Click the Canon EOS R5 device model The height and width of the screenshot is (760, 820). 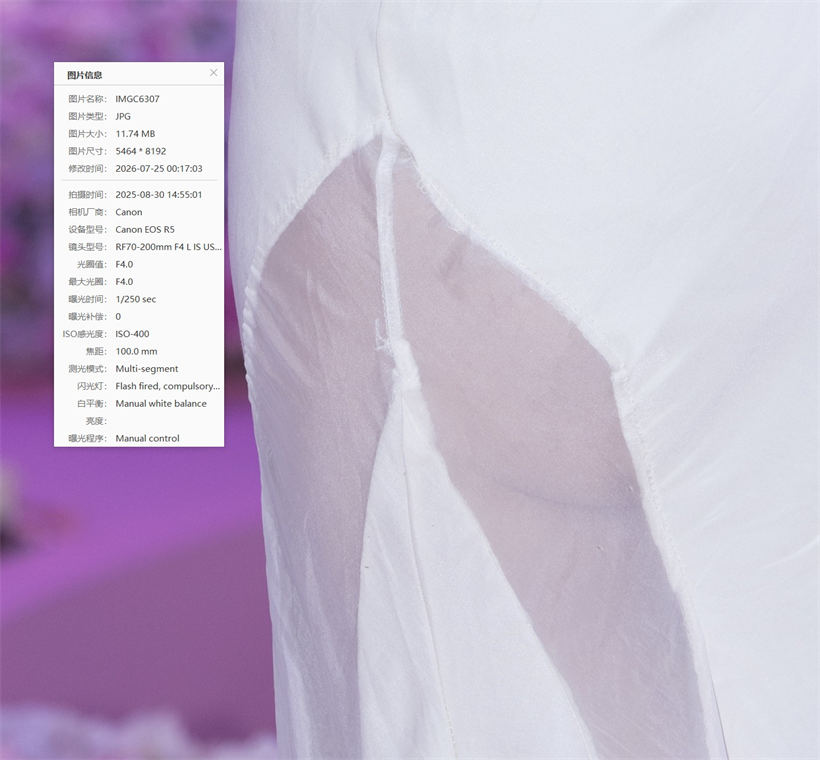[x=145, y=230]
